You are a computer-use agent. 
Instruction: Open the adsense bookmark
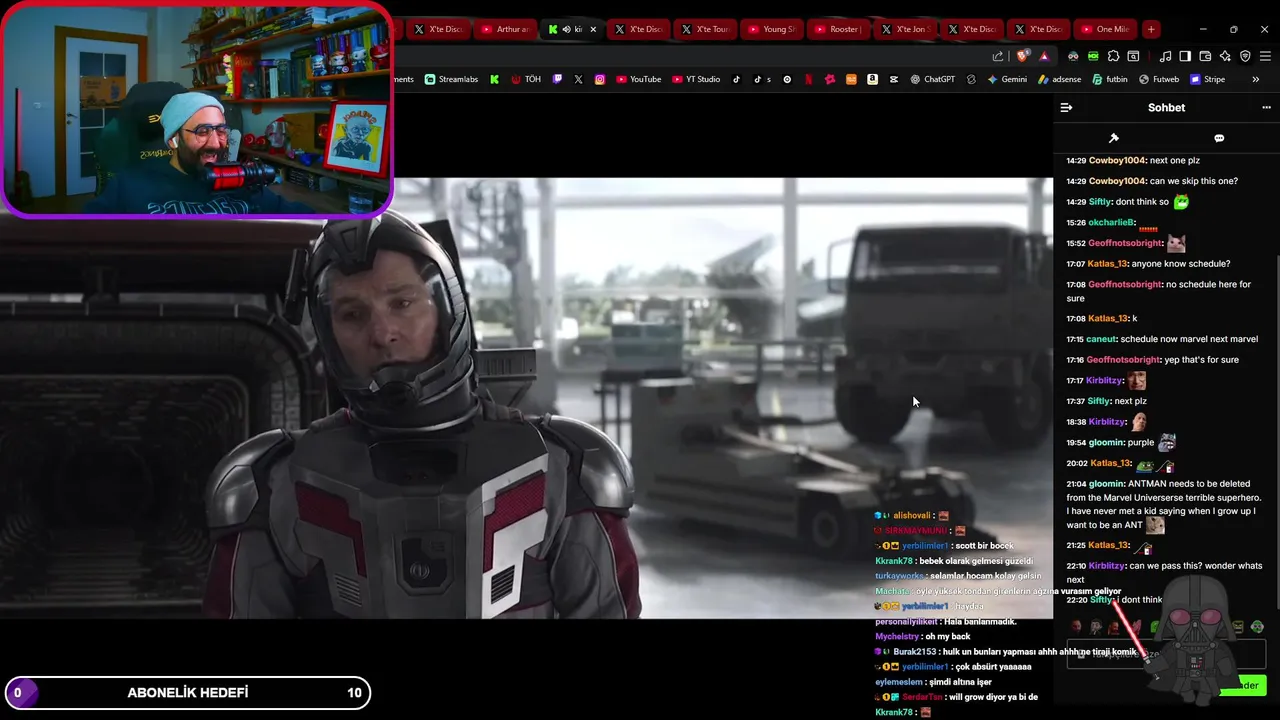click(x=1059, y=79)
